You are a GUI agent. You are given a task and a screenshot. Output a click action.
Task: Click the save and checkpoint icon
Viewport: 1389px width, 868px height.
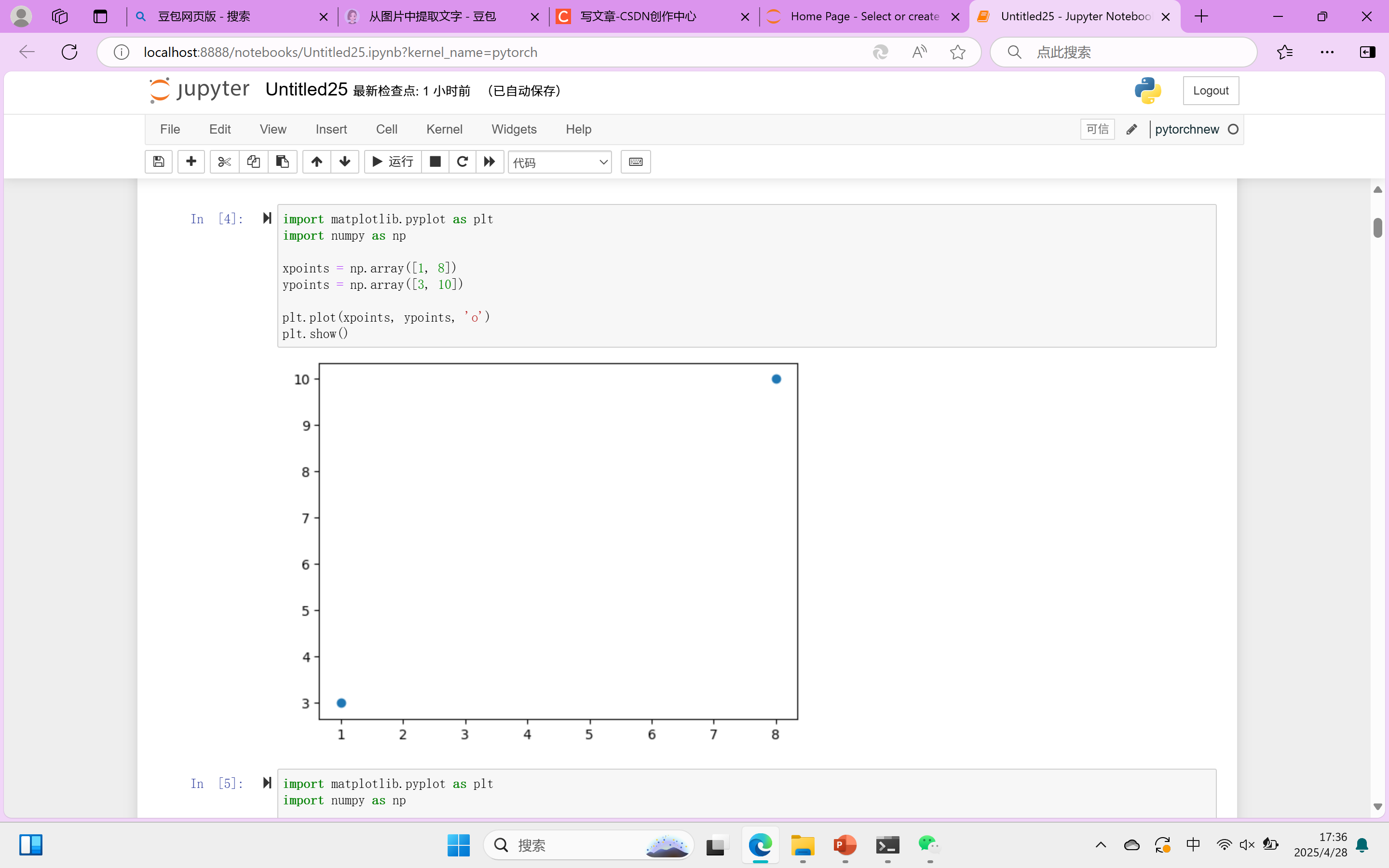click(x=158, y=162)
